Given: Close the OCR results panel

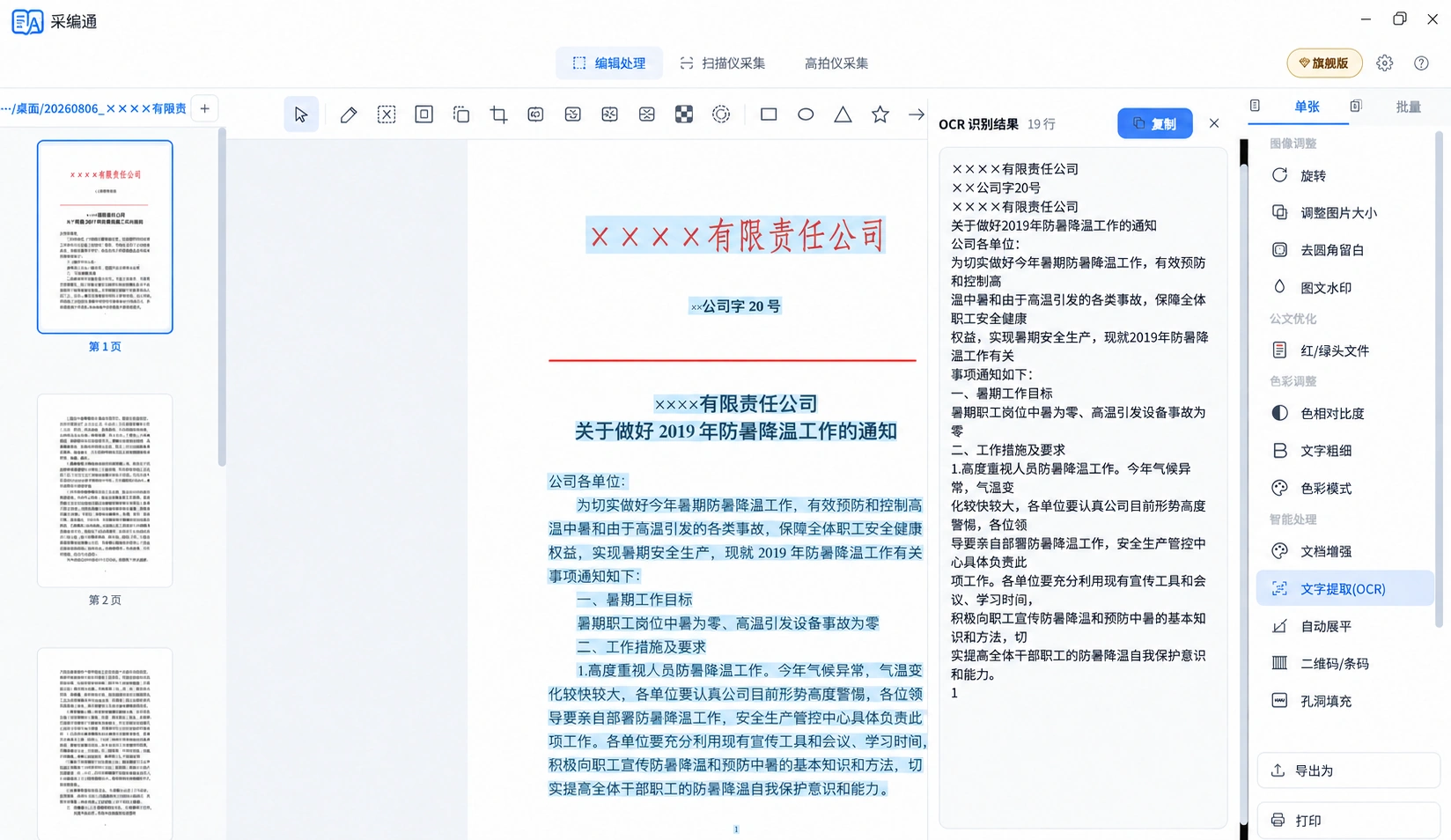Looking at the screenshot, I should [1214, 123].
